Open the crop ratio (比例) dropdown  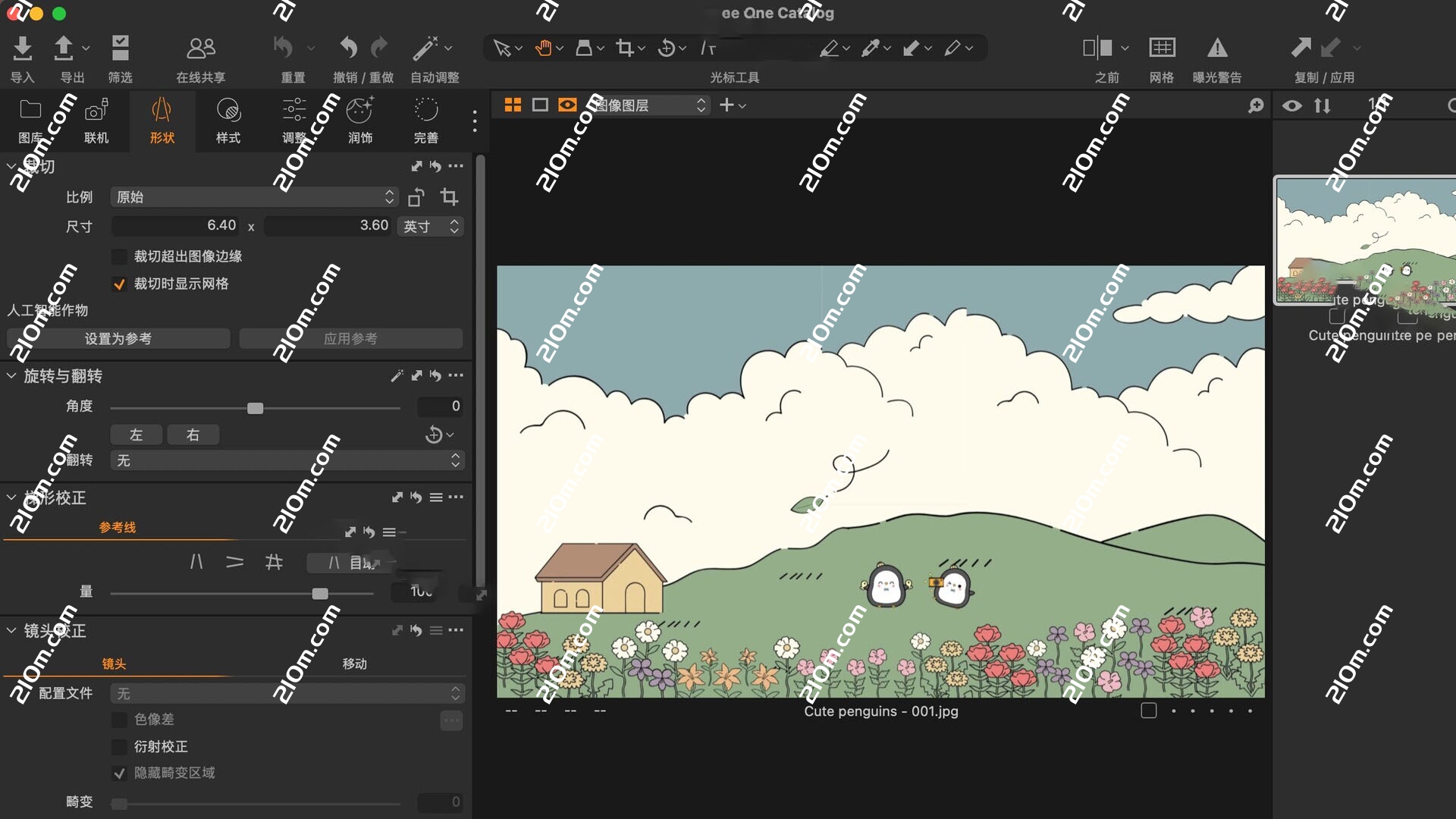254,197
